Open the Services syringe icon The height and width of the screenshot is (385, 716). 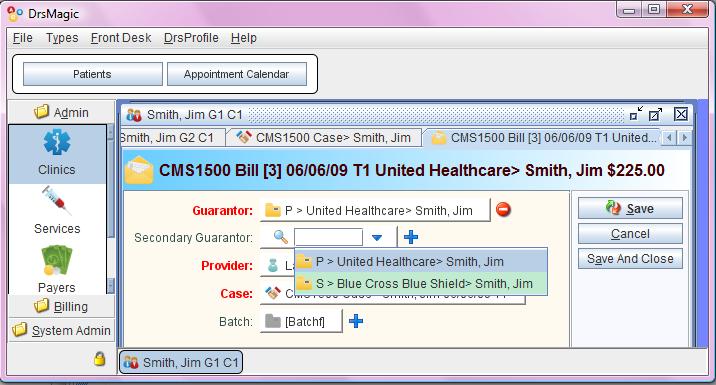click(x=57, y=200)
